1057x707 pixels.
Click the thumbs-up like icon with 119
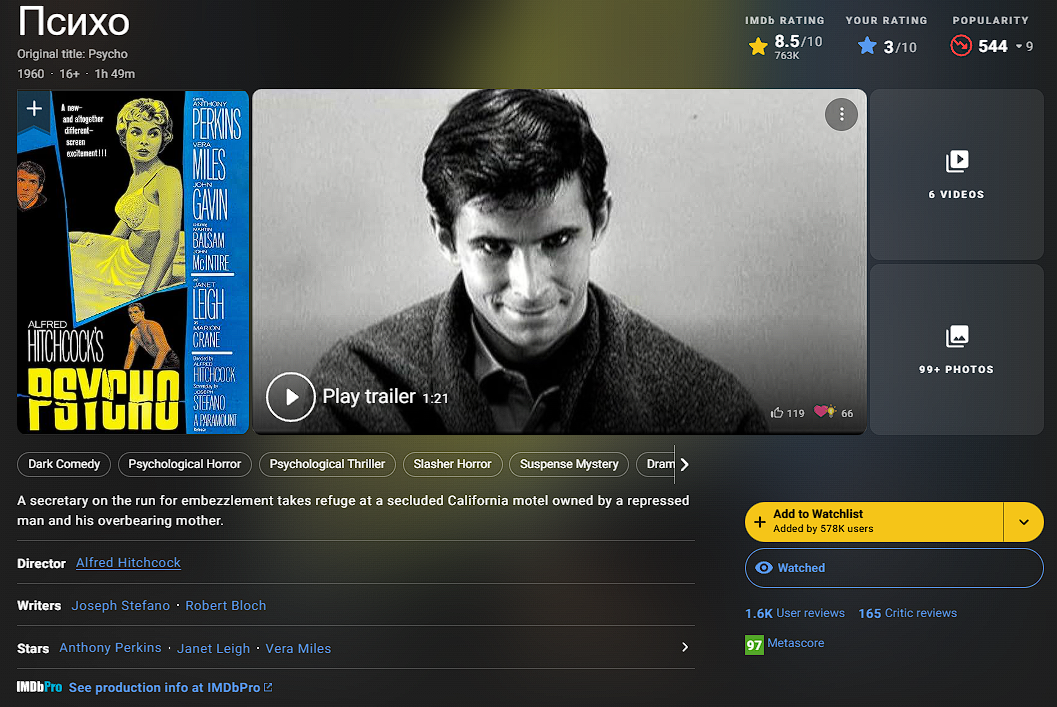click(777, 412)
